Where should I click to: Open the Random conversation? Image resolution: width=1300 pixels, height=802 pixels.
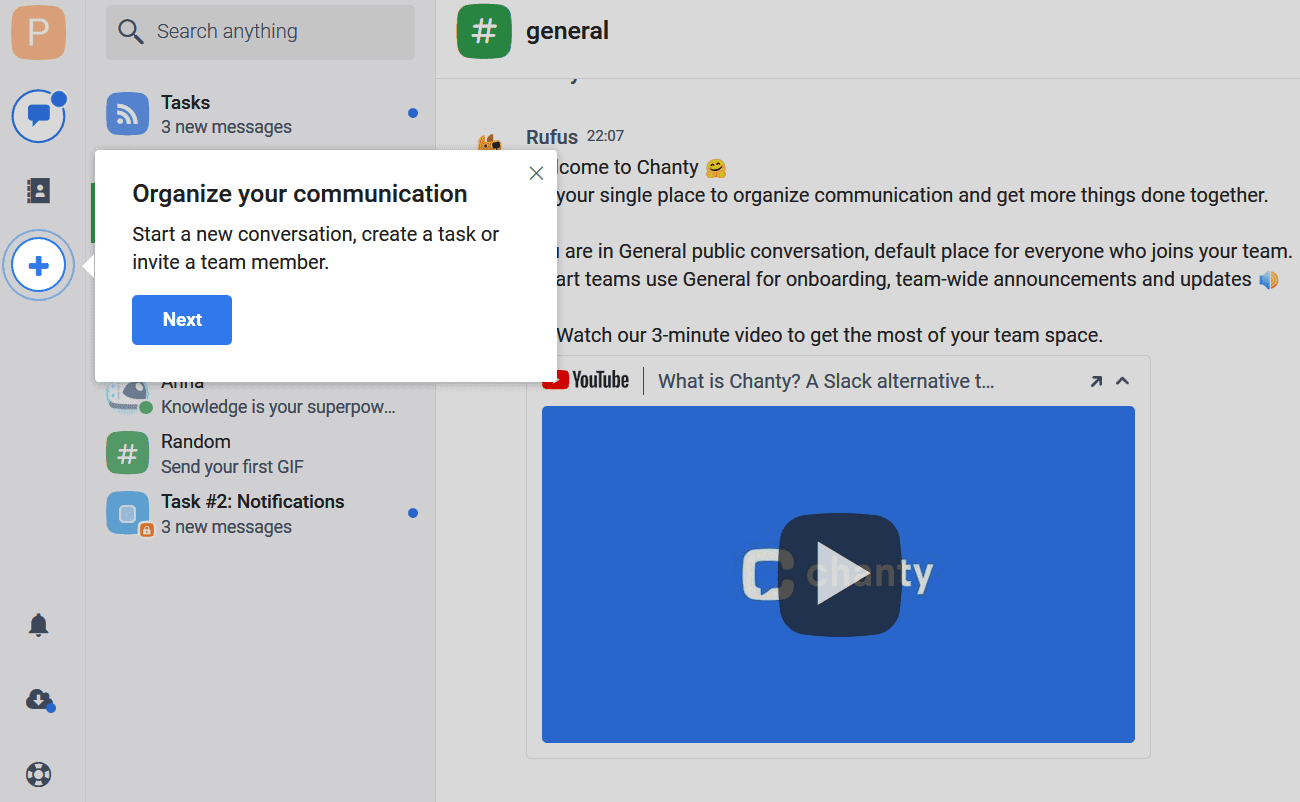260,453
